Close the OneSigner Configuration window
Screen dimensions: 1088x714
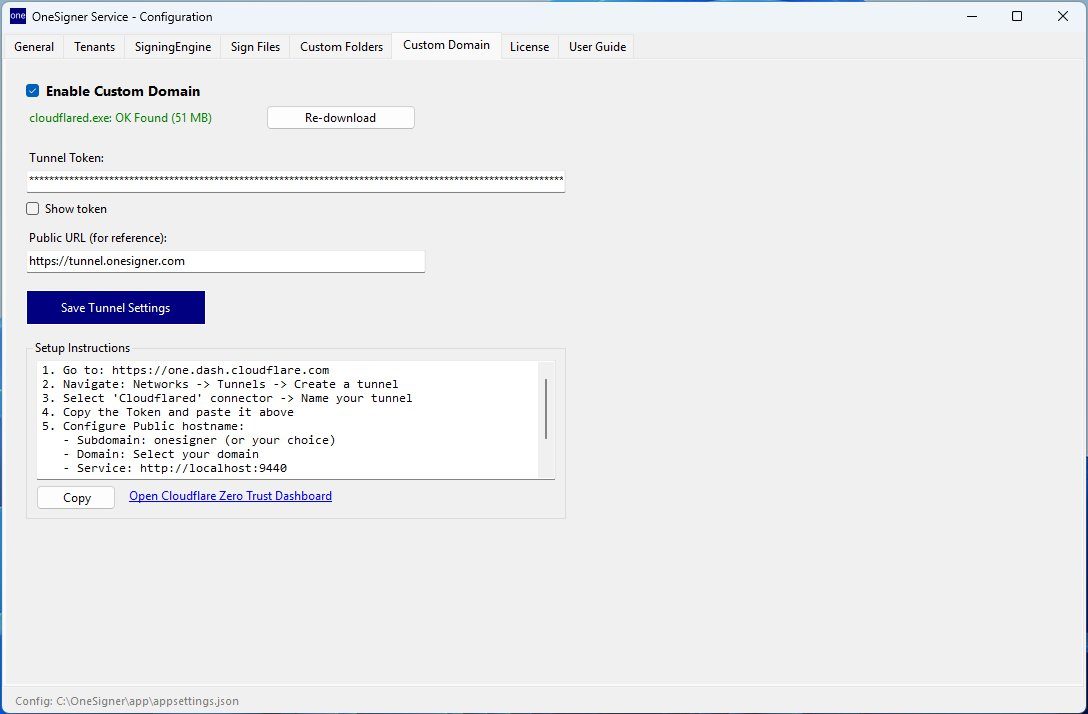coord(1062,16)
